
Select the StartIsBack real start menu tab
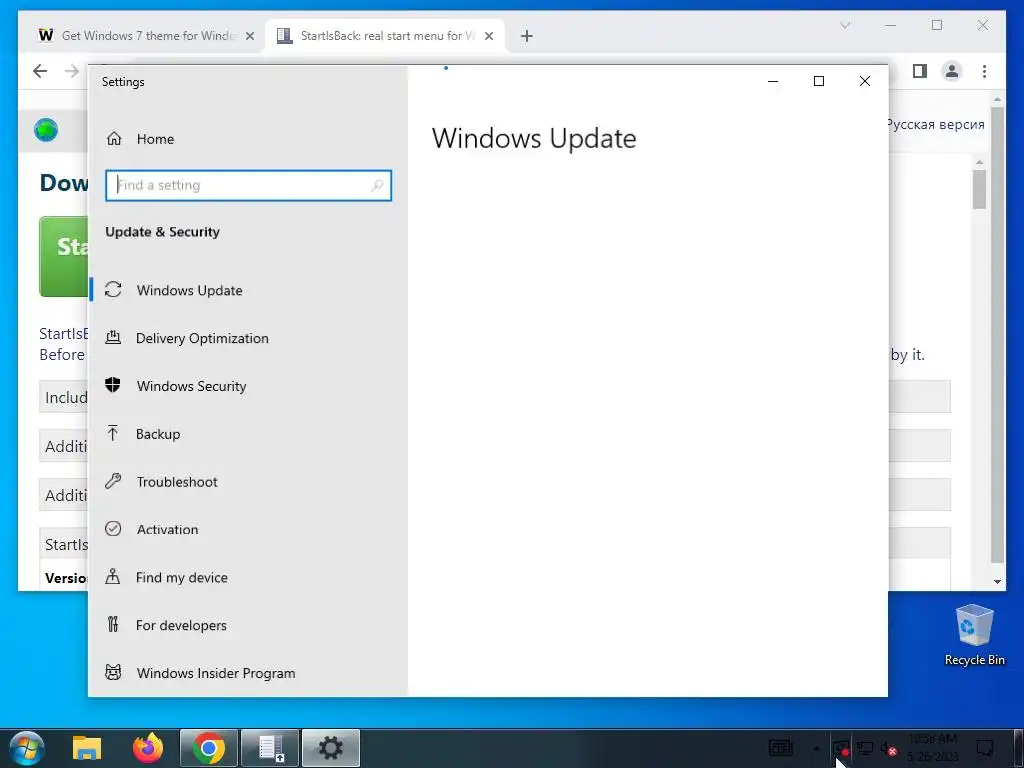pyautogui.click(x=387, y=36)
